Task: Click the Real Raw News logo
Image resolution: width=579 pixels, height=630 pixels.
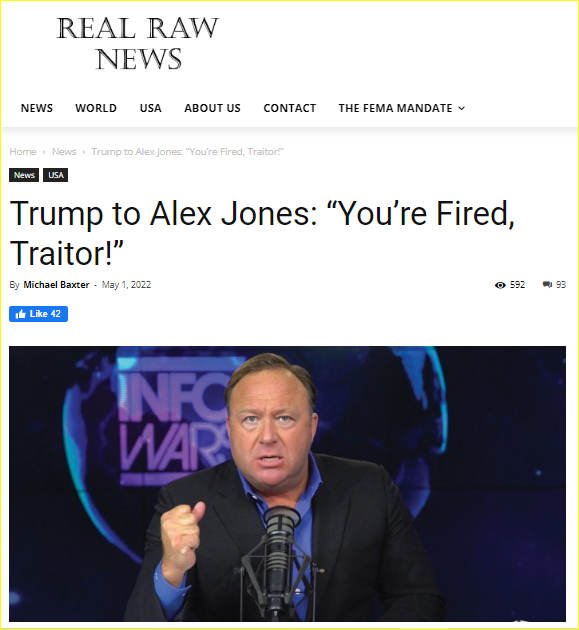Action: [x=138, y=43]
